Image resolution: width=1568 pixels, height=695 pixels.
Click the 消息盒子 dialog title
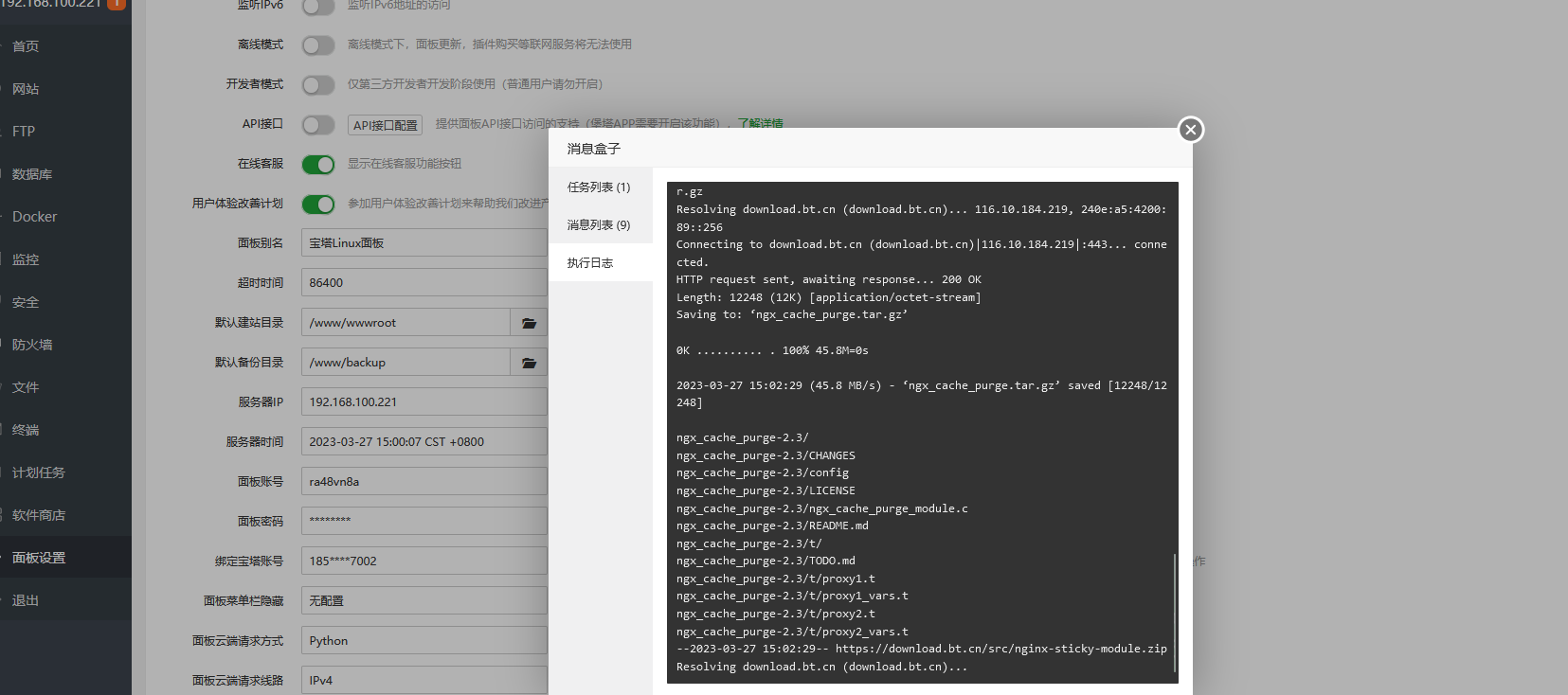[x=594, y=149]
